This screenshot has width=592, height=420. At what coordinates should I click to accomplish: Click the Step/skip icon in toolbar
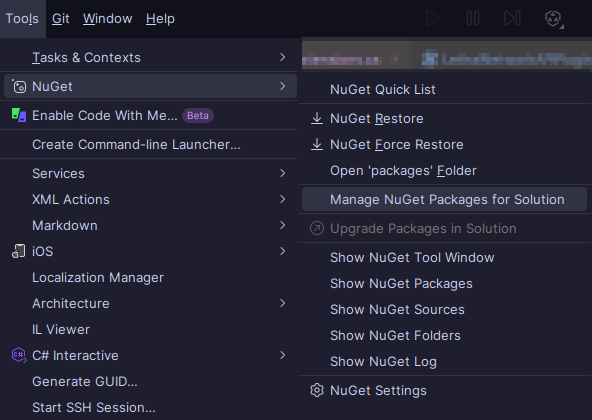512,18
